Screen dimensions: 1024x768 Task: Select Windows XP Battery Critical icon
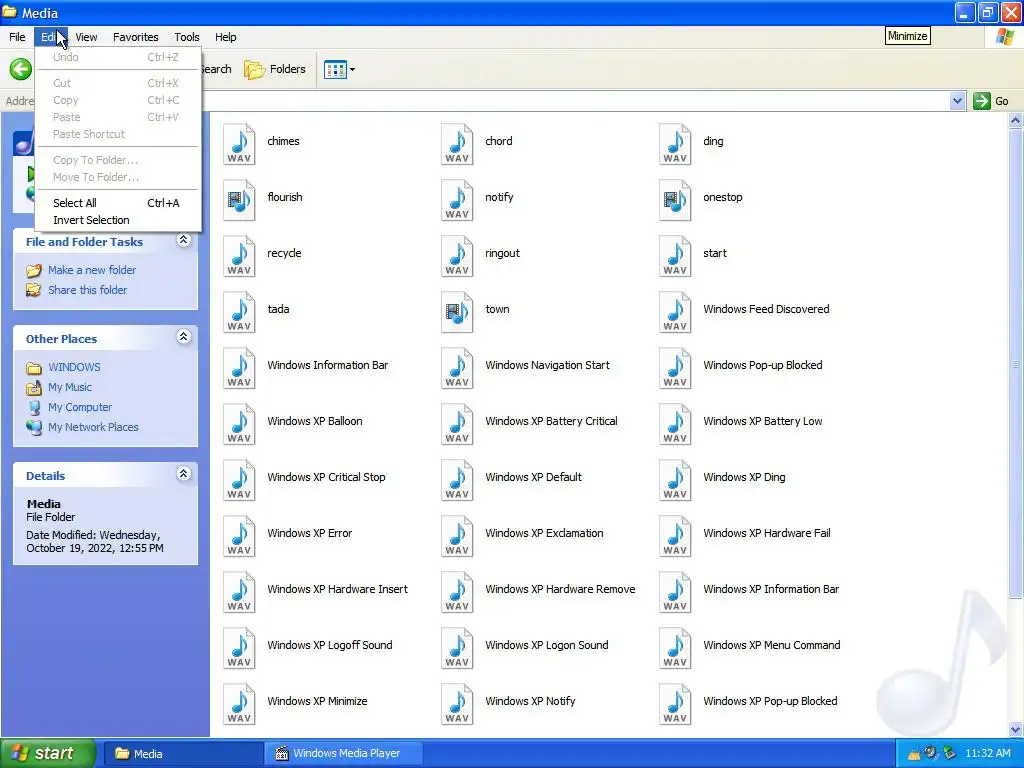457,424
